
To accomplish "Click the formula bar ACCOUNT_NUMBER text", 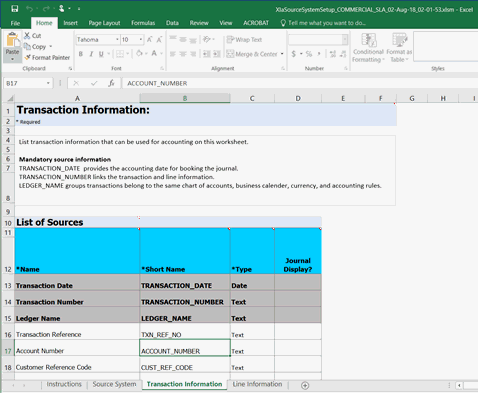I will point(157,83).
